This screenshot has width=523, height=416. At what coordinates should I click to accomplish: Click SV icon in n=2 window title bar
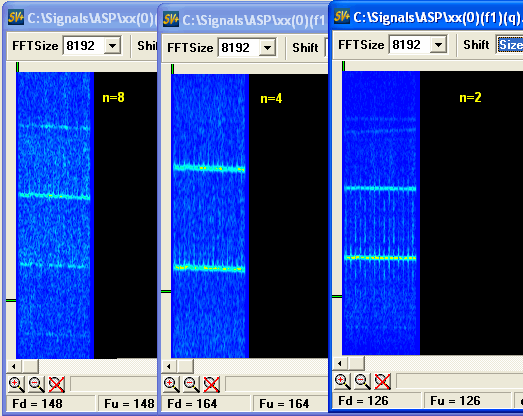coord(342,16)
